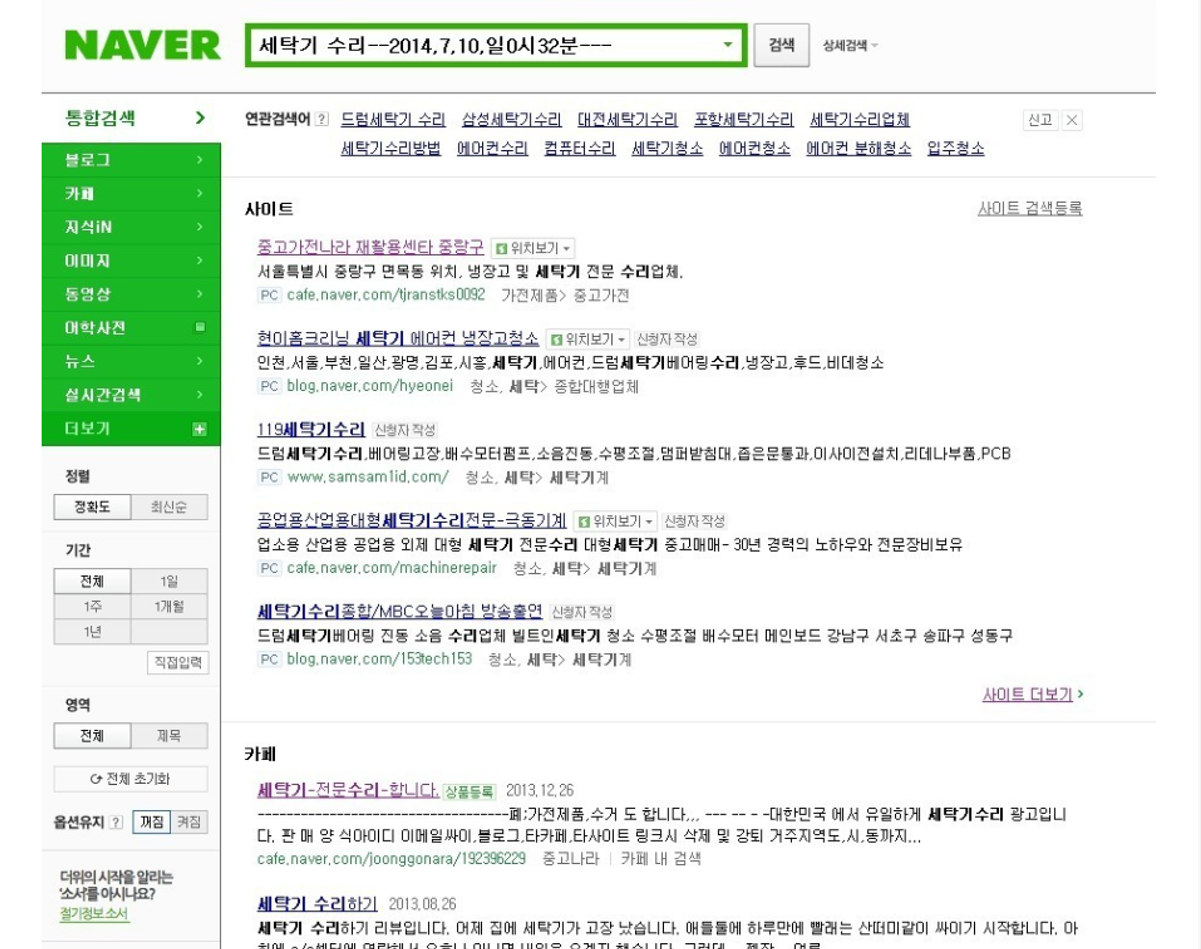Click 절기정보소서 link

click(x=94, y=914)
